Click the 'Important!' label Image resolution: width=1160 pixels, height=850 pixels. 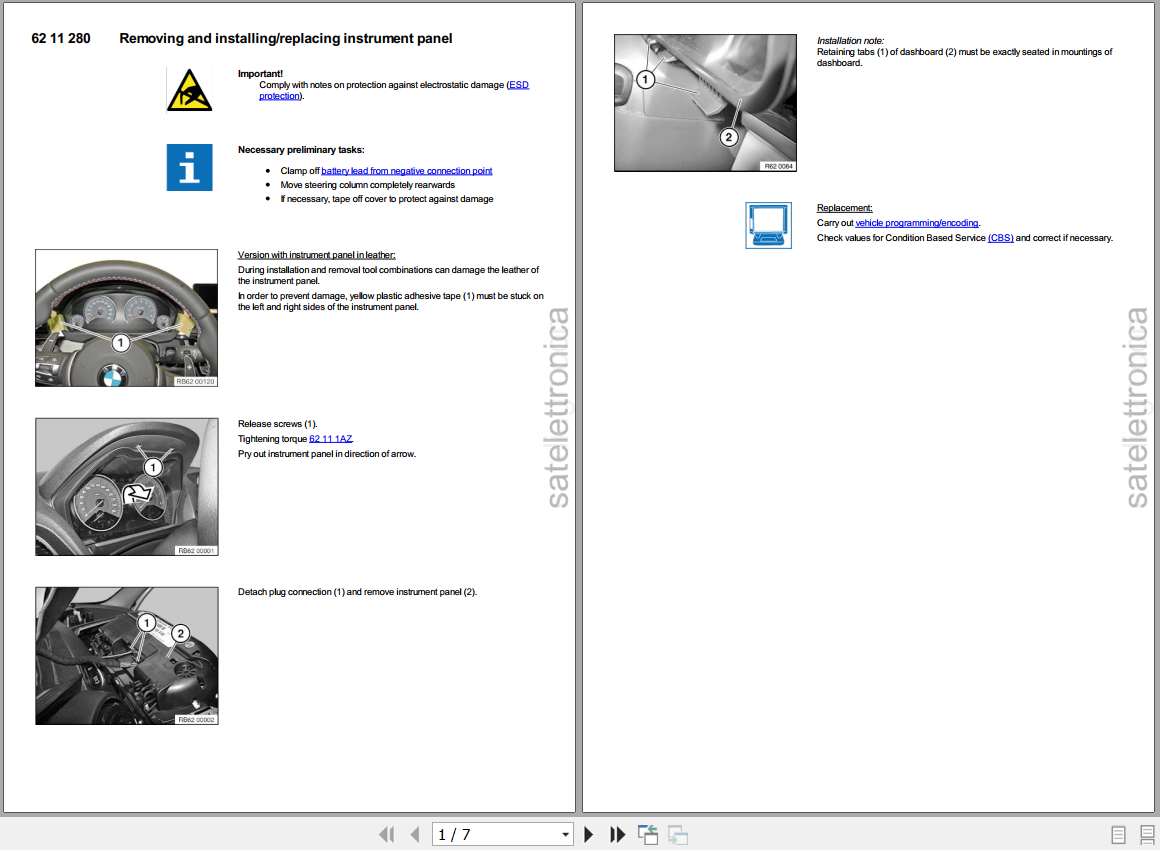tap(260, 74)
